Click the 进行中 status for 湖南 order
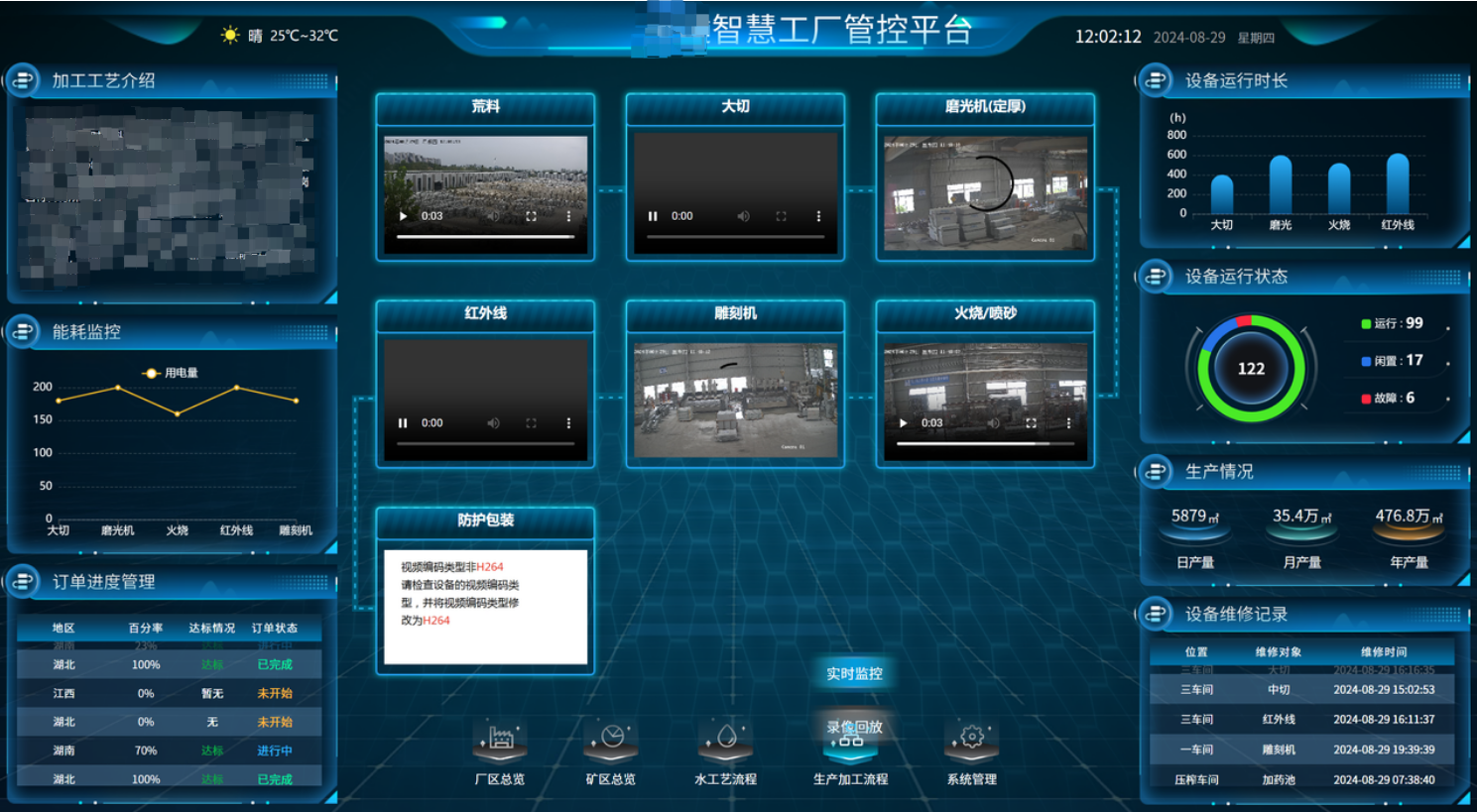 (x=275, y=751)
